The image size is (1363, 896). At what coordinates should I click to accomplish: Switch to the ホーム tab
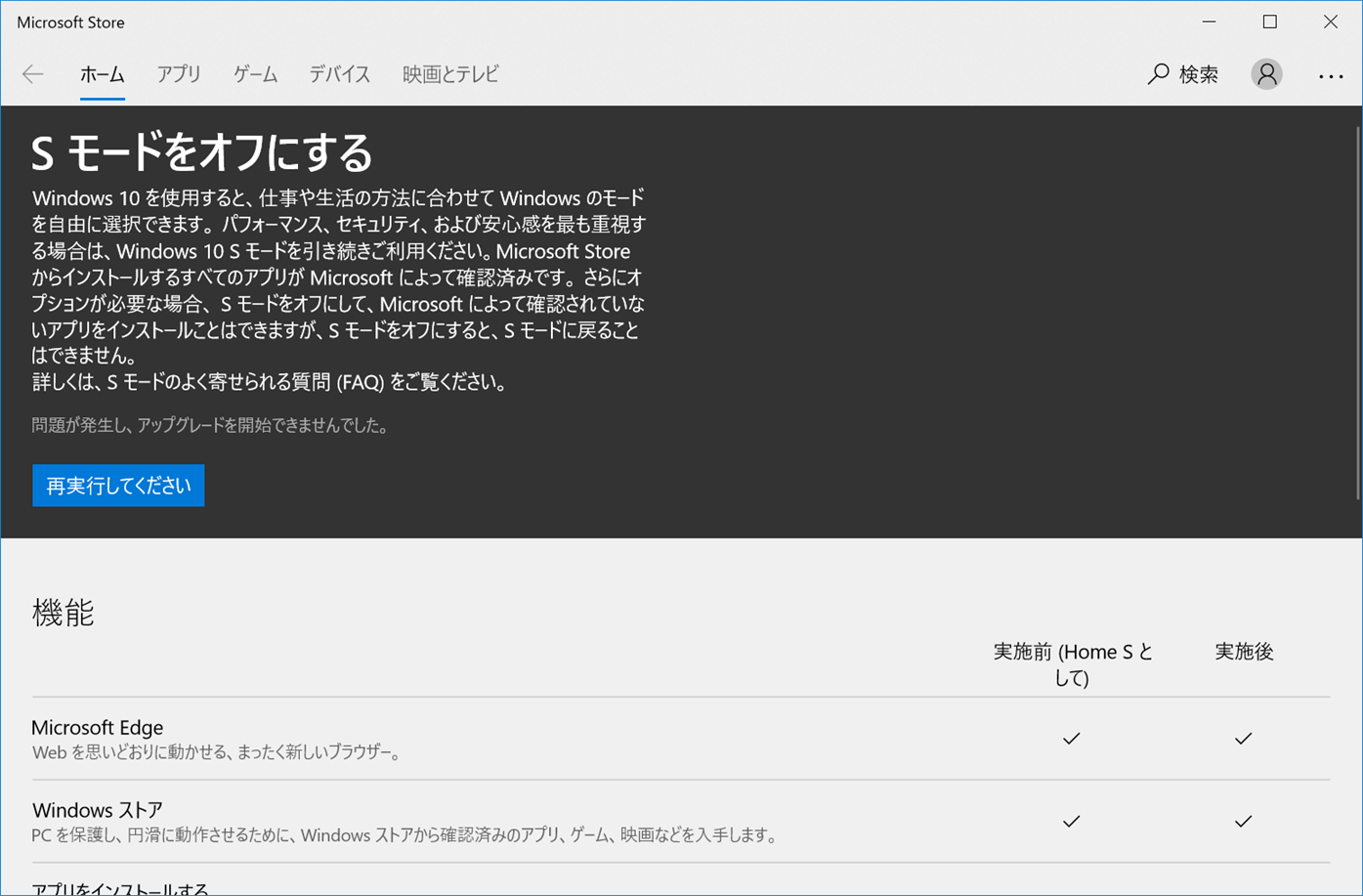(102, 74)
